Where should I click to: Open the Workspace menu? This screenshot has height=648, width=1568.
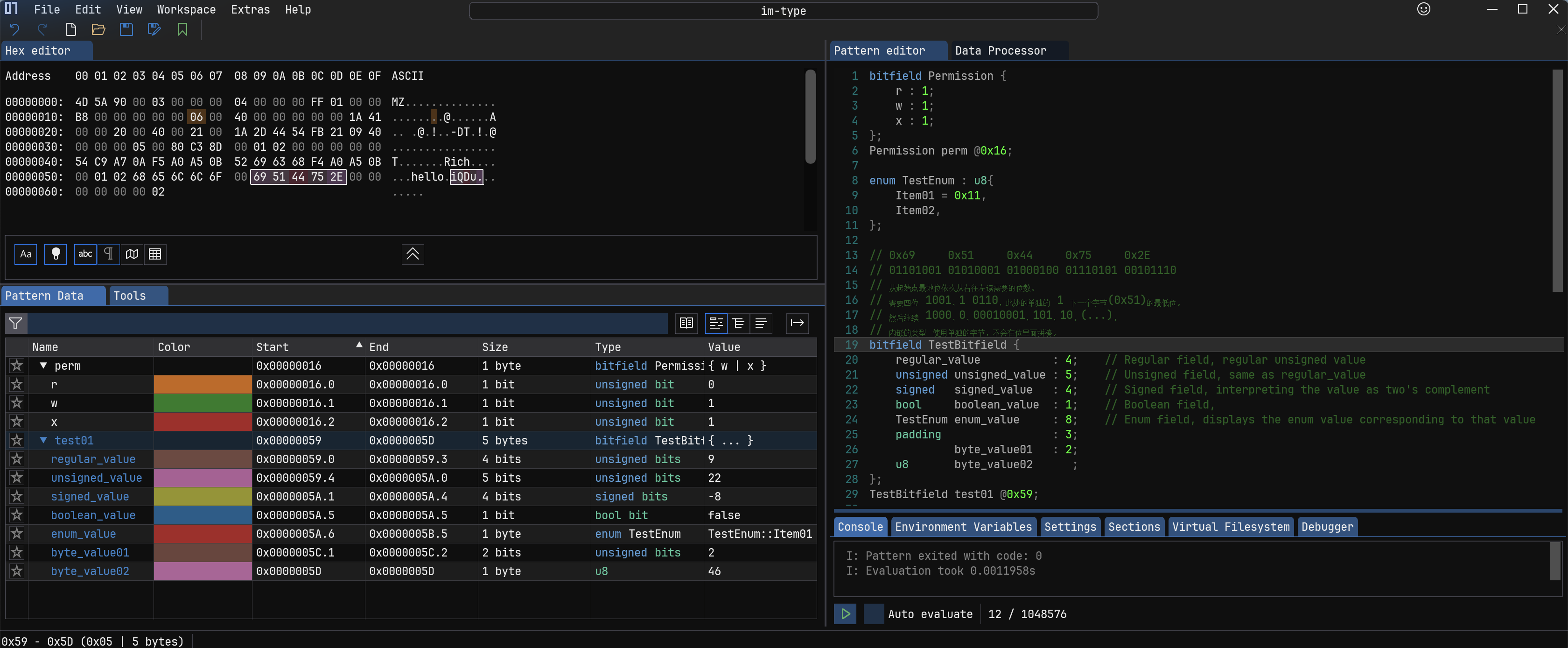(x=186, y=10)
